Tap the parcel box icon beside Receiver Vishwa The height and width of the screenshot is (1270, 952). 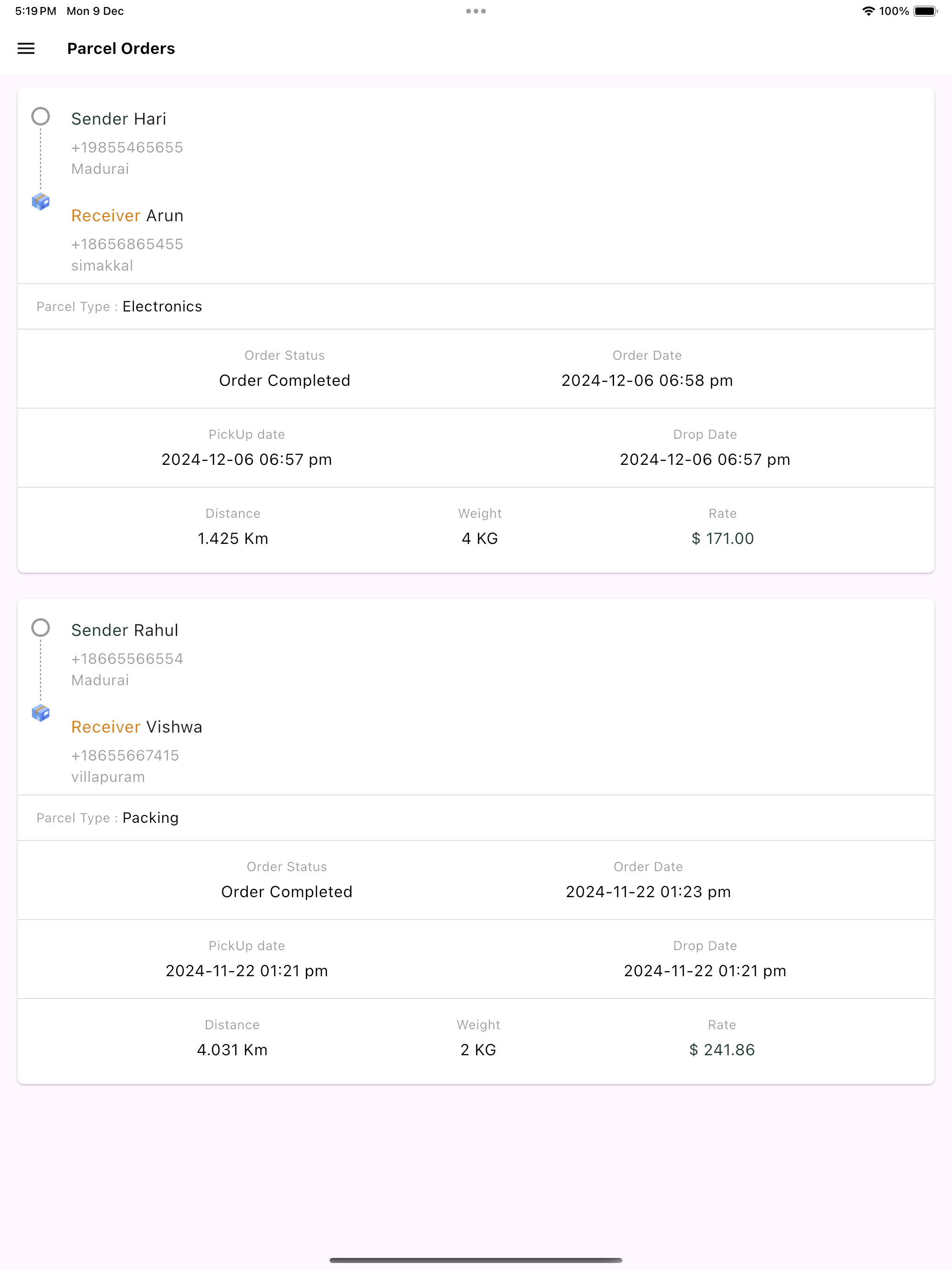pos(40,713)
